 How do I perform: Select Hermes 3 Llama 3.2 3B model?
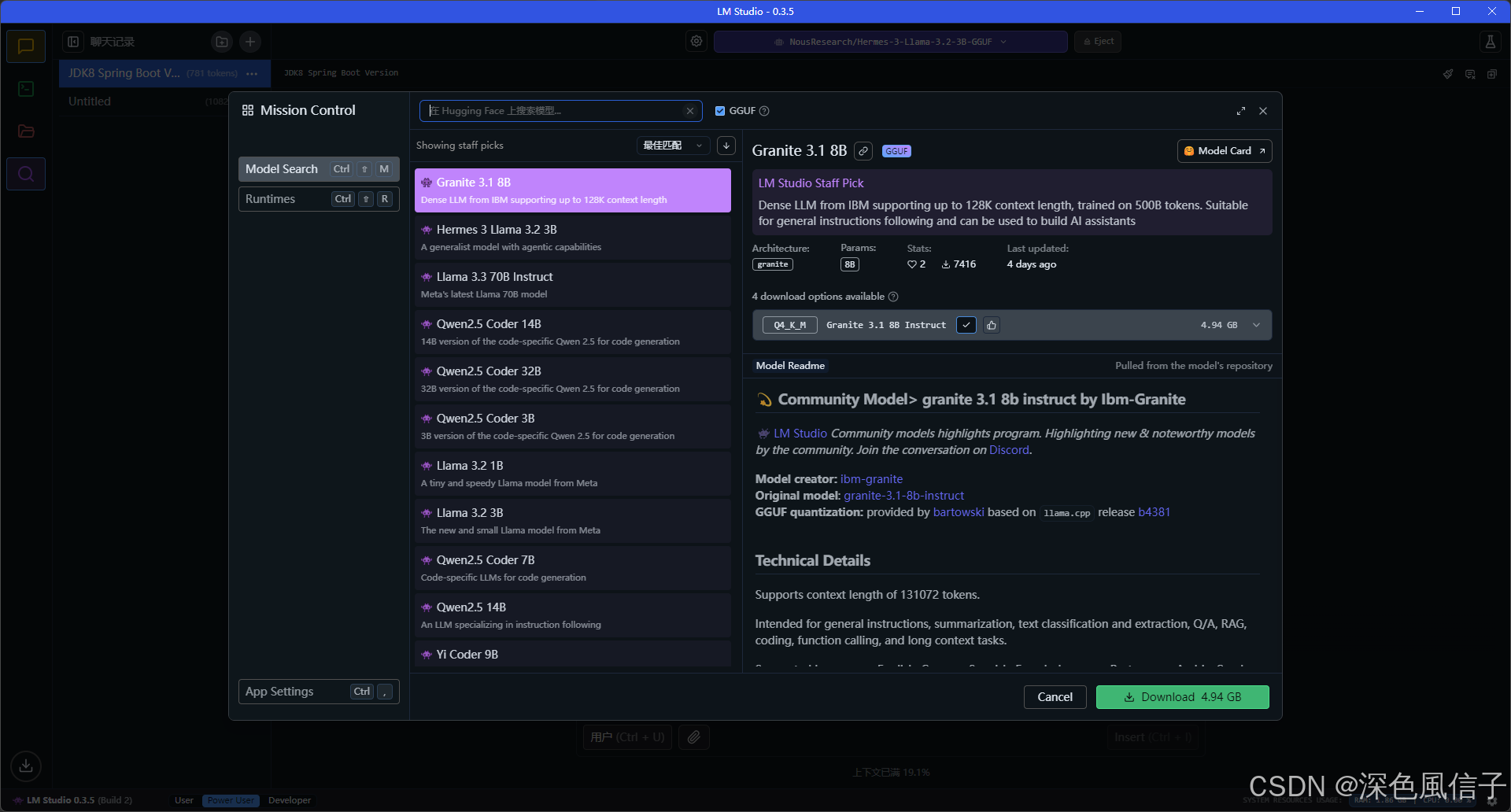pyautogui.click(x=573, y=238)
